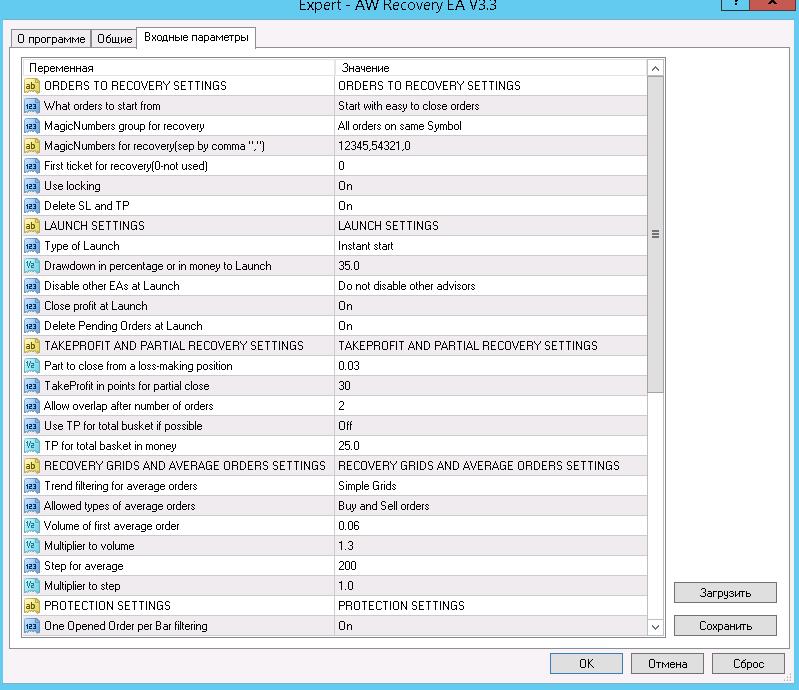Edit the Drawdown value 35.0
The image size is (799, 690).
(x=491, y=266)
